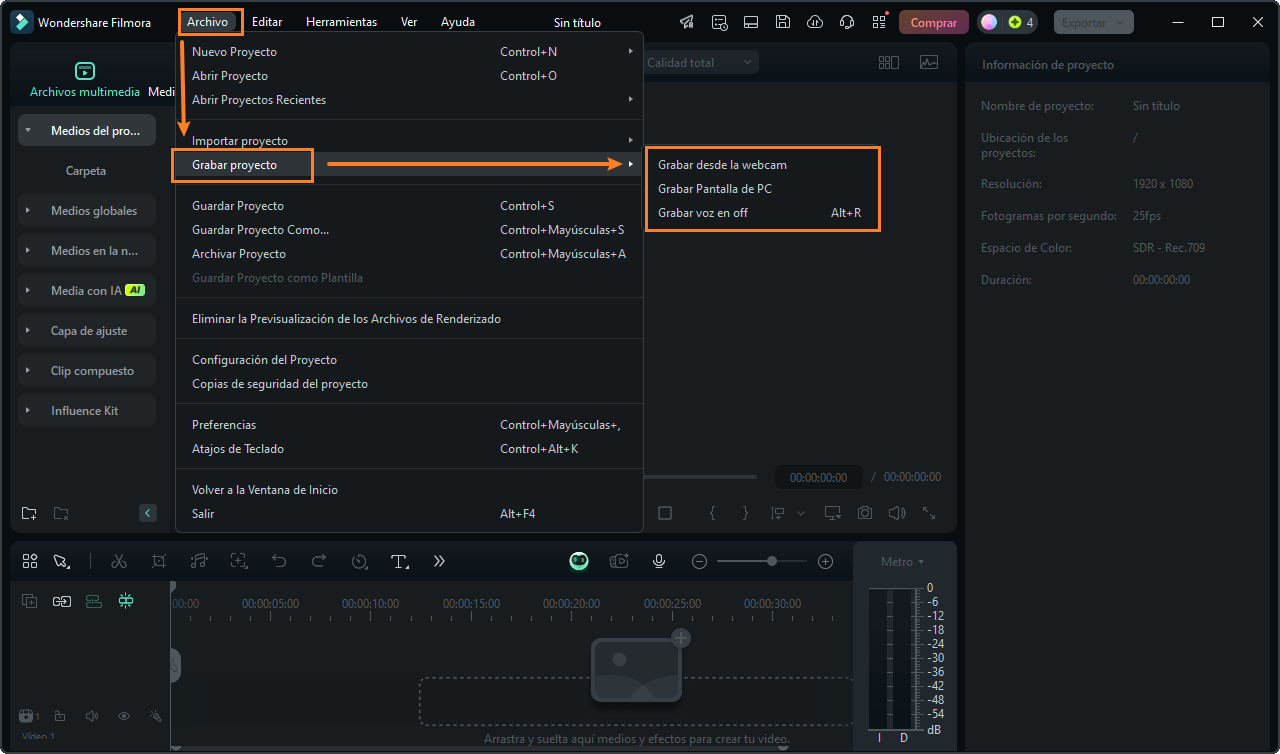Click the stop square in preview controls

(665, 513)
